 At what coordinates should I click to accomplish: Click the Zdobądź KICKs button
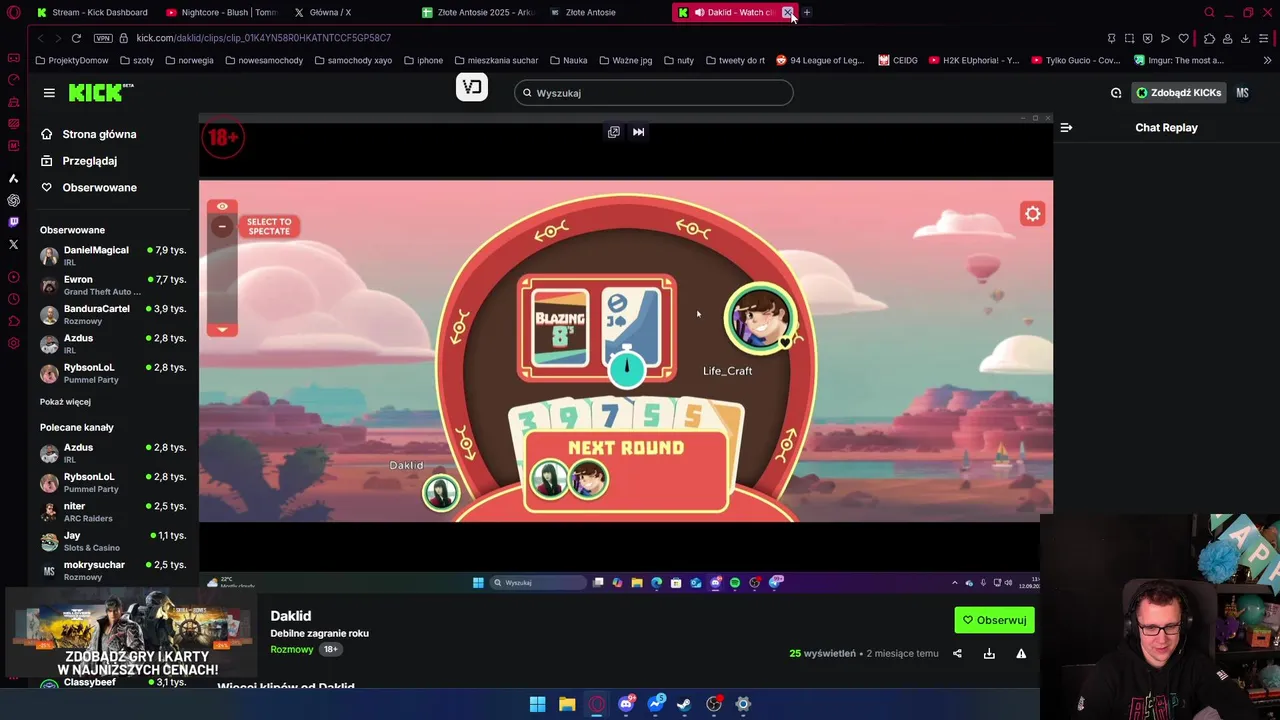[x=1179, y=93]
